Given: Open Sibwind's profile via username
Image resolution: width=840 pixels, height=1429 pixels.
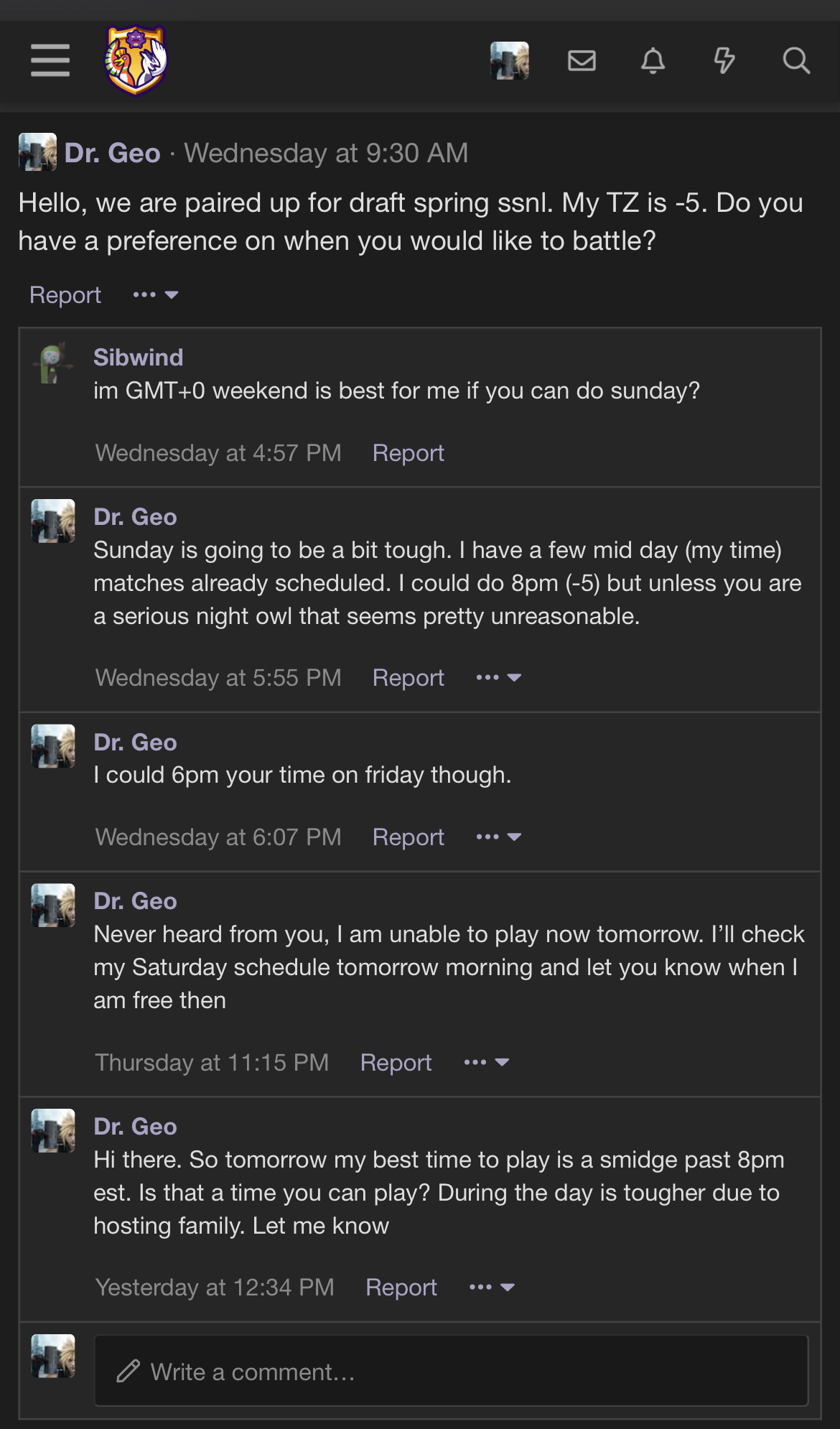Looking at the screenshot, I should tap(139, 358).
